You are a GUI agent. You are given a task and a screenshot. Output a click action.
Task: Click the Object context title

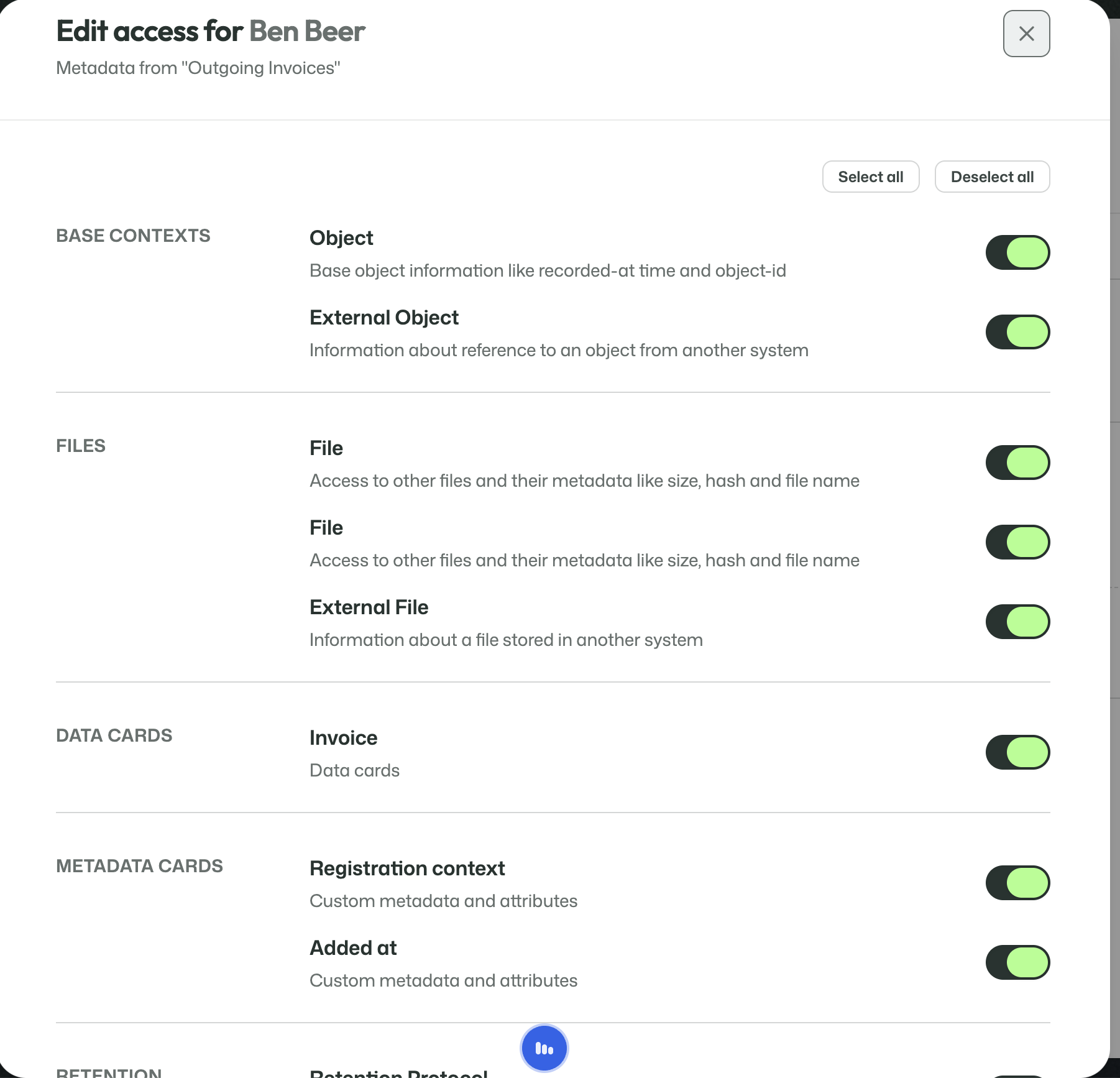pyautogui.click(x=341, y=238)
